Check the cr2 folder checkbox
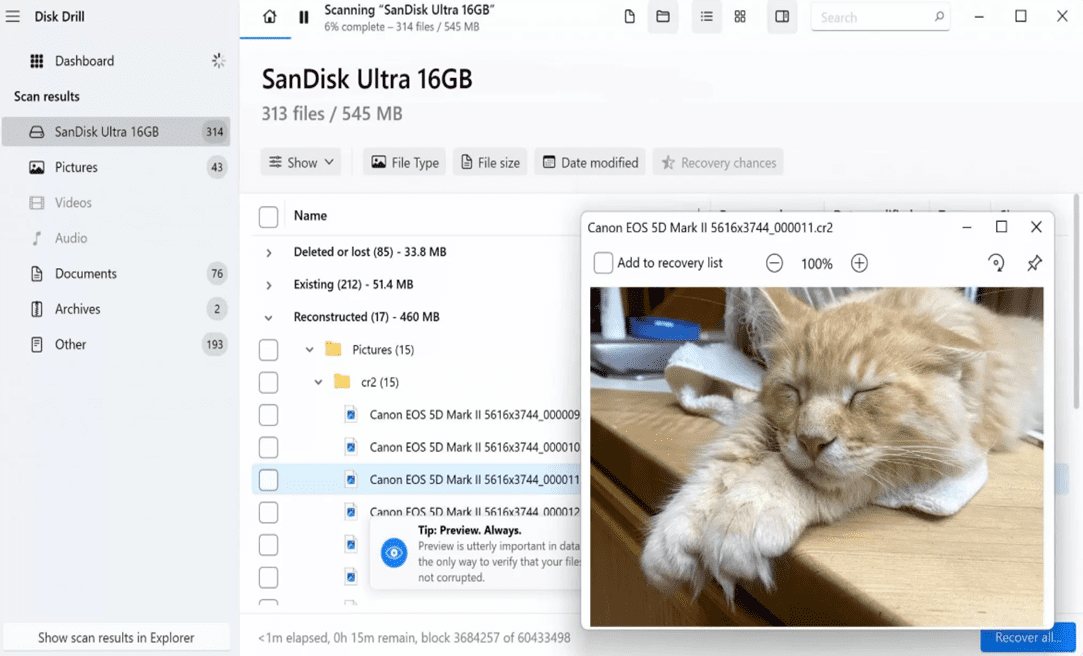Screen dimensions: 1083x656 (268, 382)
